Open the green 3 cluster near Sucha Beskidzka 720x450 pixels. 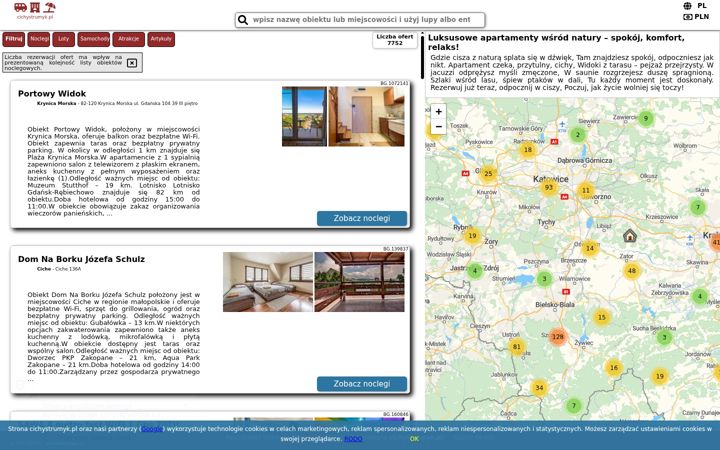pos(664,338)
